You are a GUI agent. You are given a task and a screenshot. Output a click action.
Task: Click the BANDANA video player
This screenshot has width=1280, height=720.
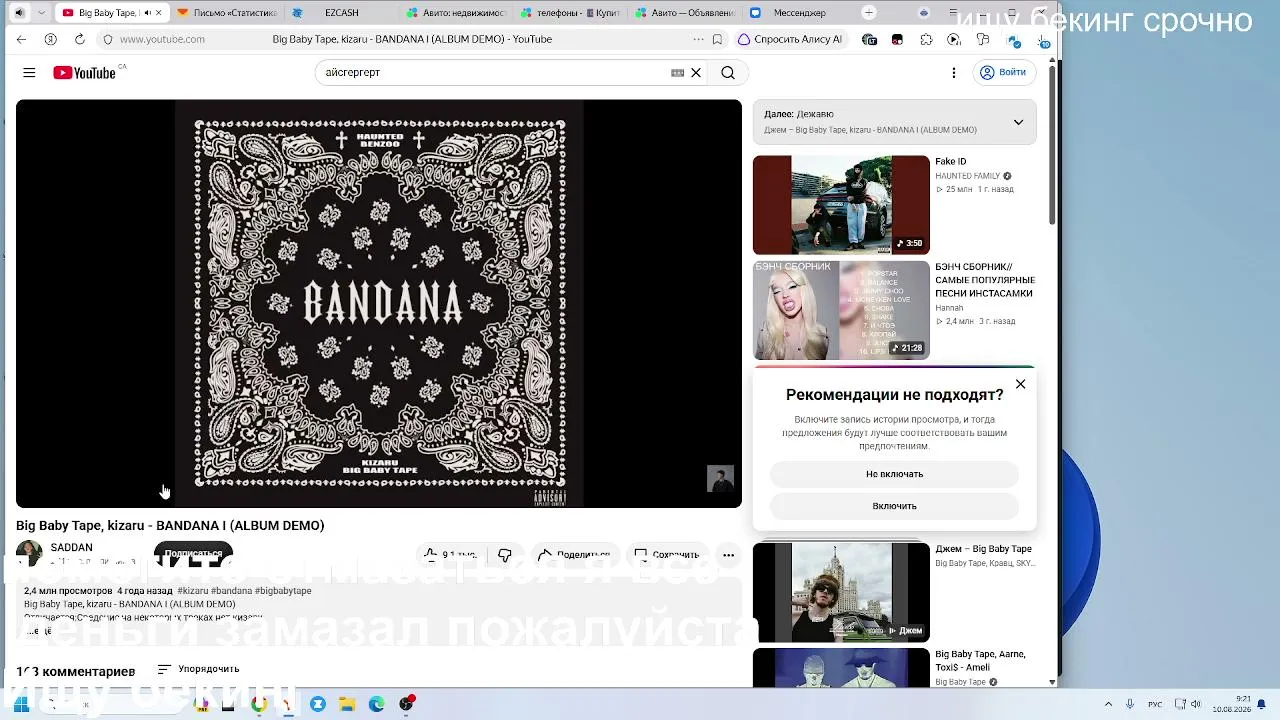[x=379, y=303]
